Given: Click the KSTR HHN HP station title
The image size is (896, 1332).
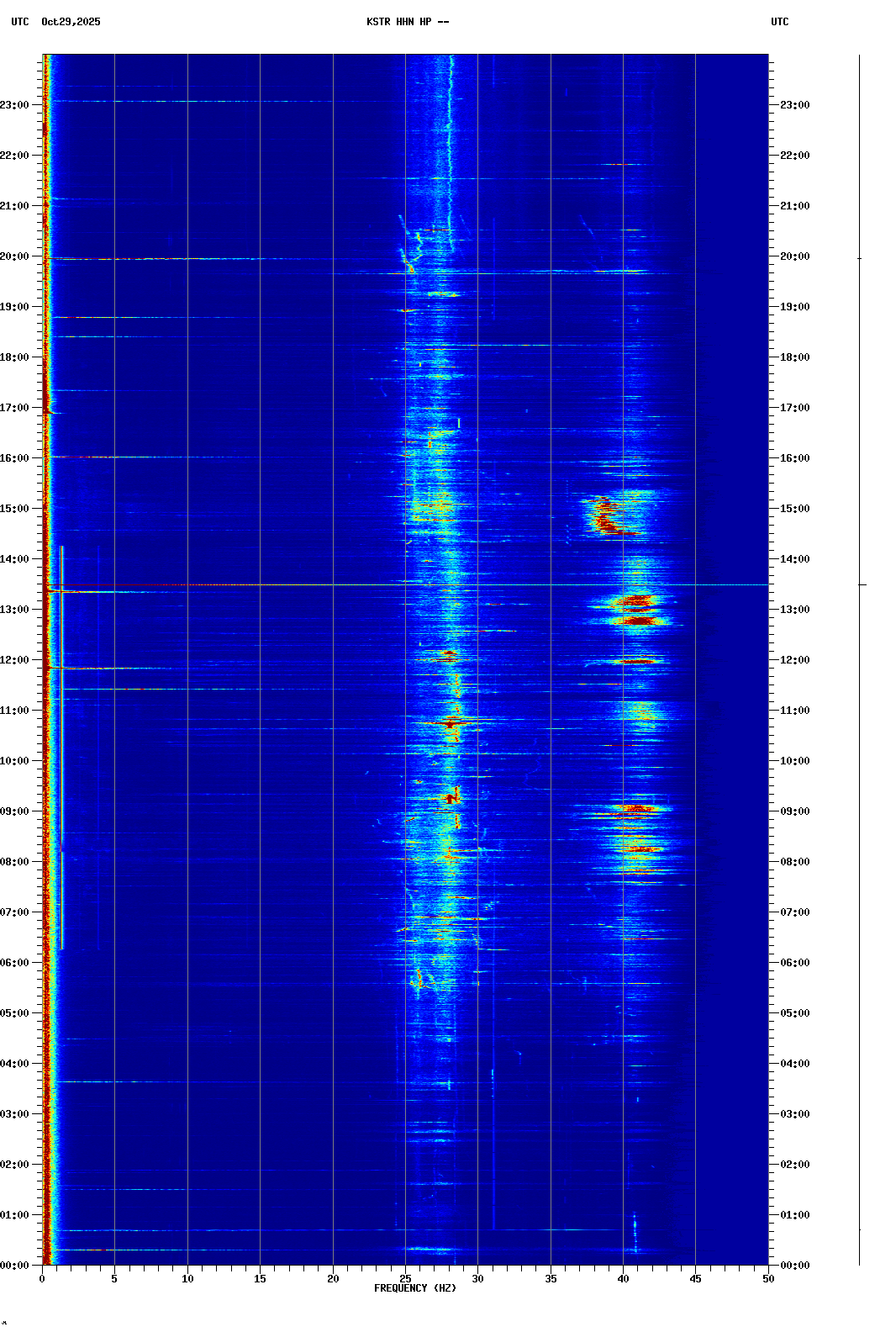Looking at the screenshot, I should (x=407, y=22).
